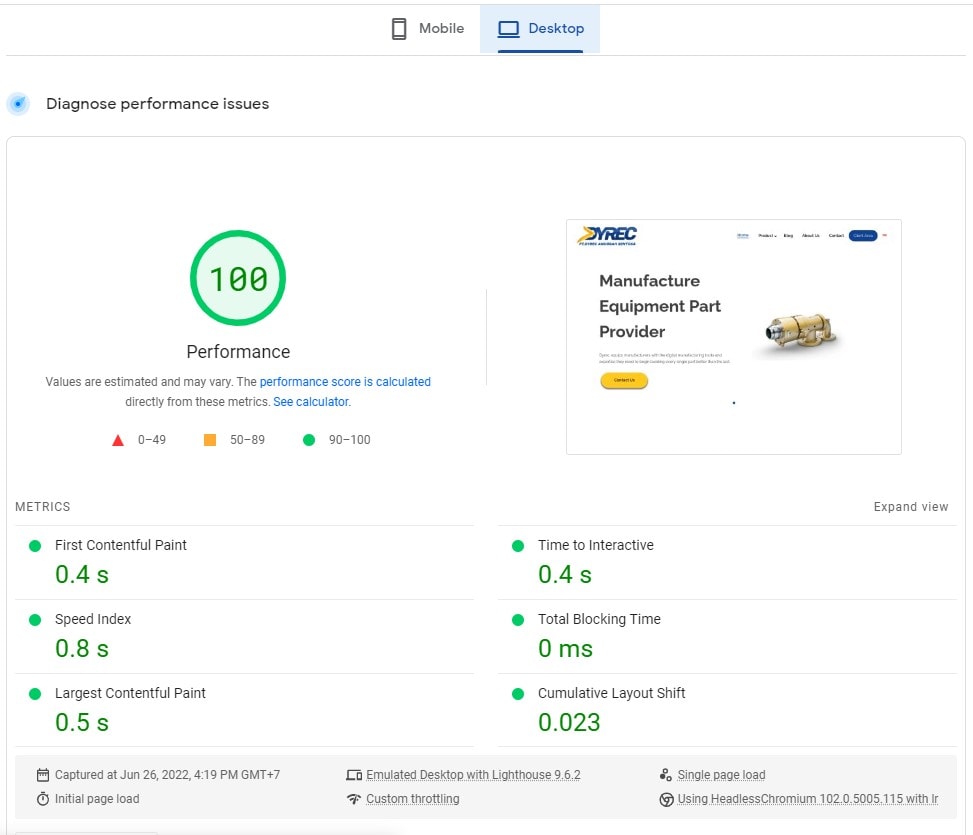The width and height of the screenshot is (973, 835).
Task: Click the Custom throttling wifi icon
Action: click(x=353, y=799)
